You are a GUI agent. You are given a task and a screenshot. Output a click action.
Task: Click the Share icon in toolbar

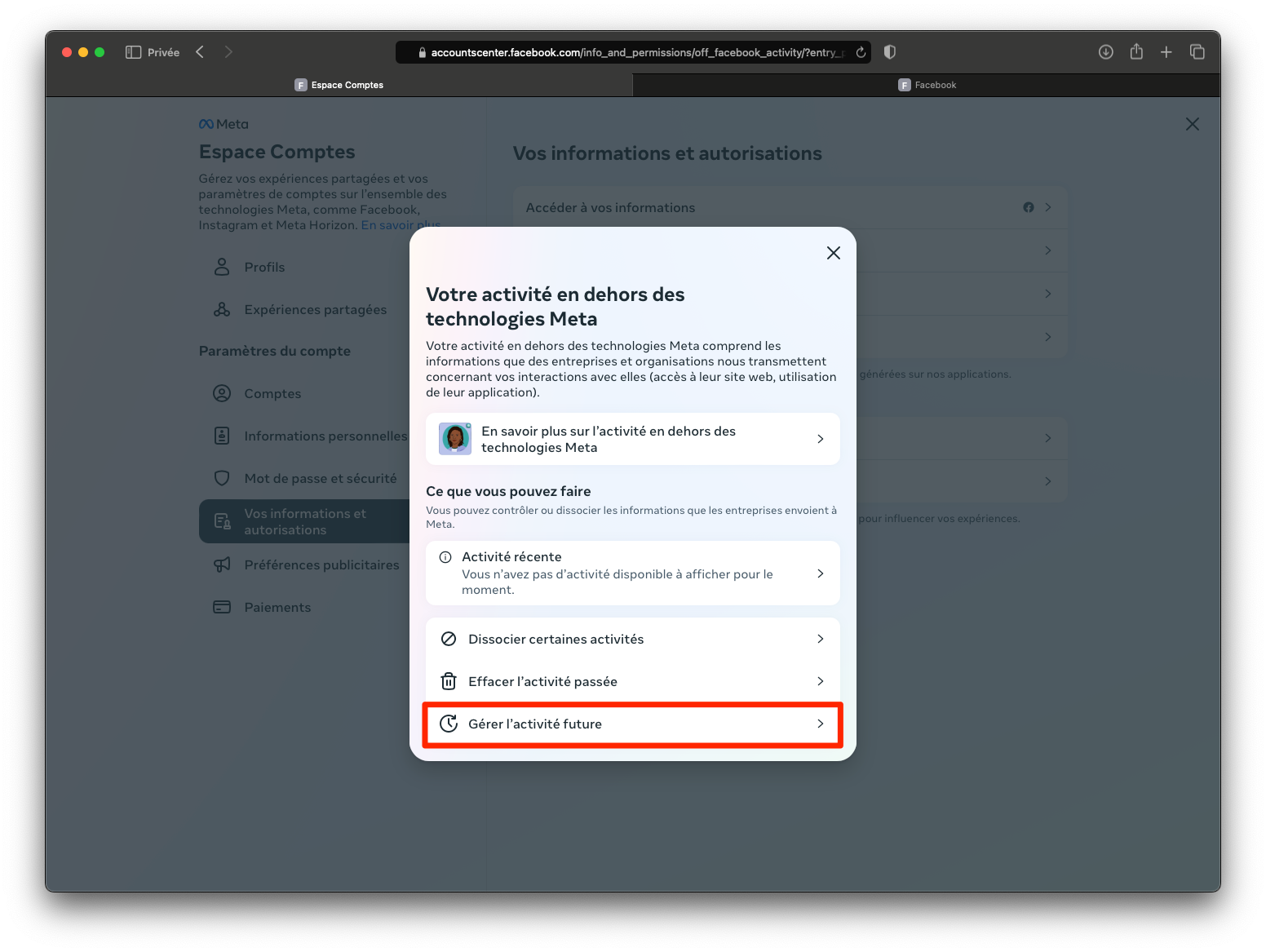(1136, 52)
